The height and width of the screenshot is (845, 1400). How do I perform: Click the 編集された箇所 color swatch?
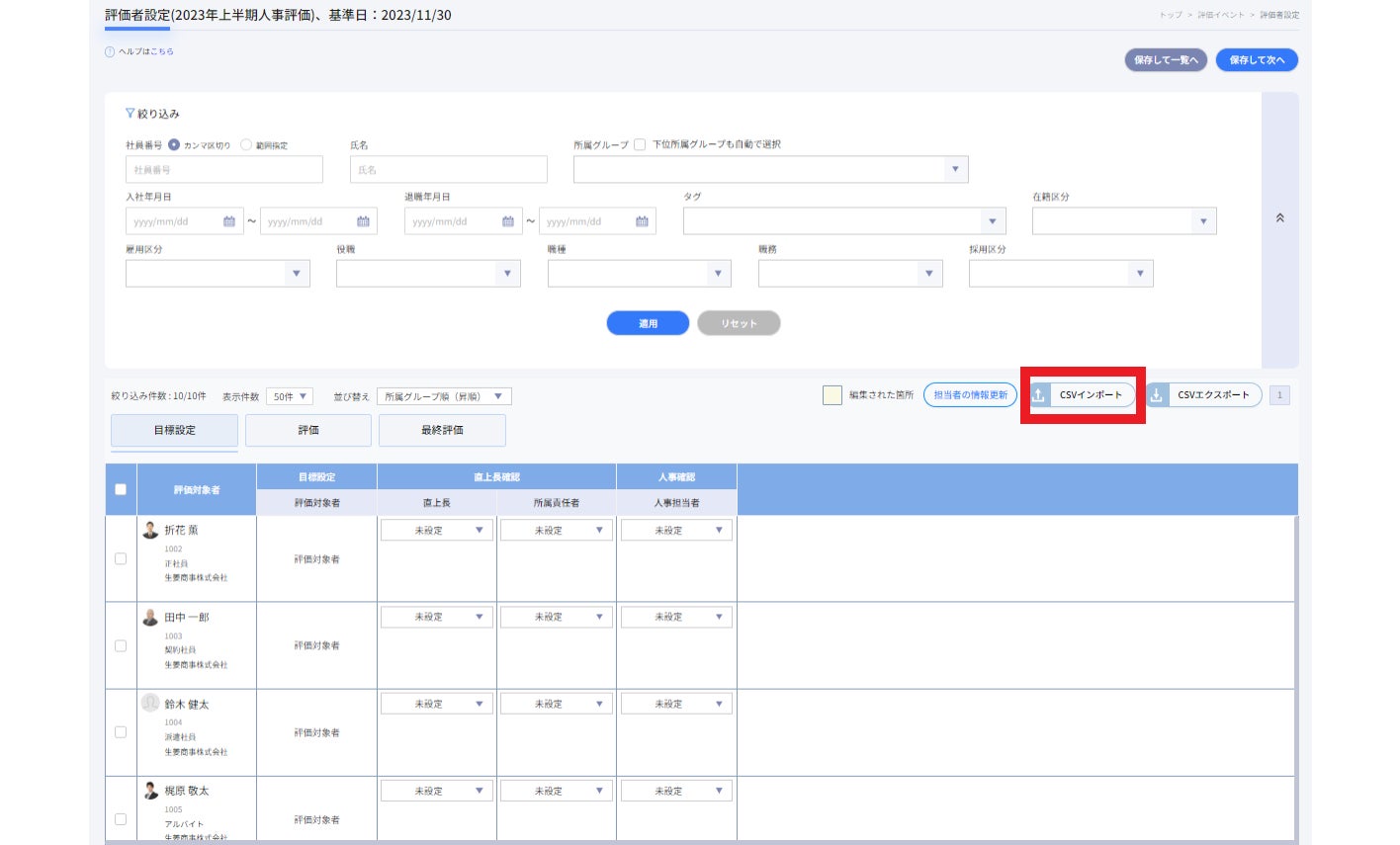tap(832, 395)
